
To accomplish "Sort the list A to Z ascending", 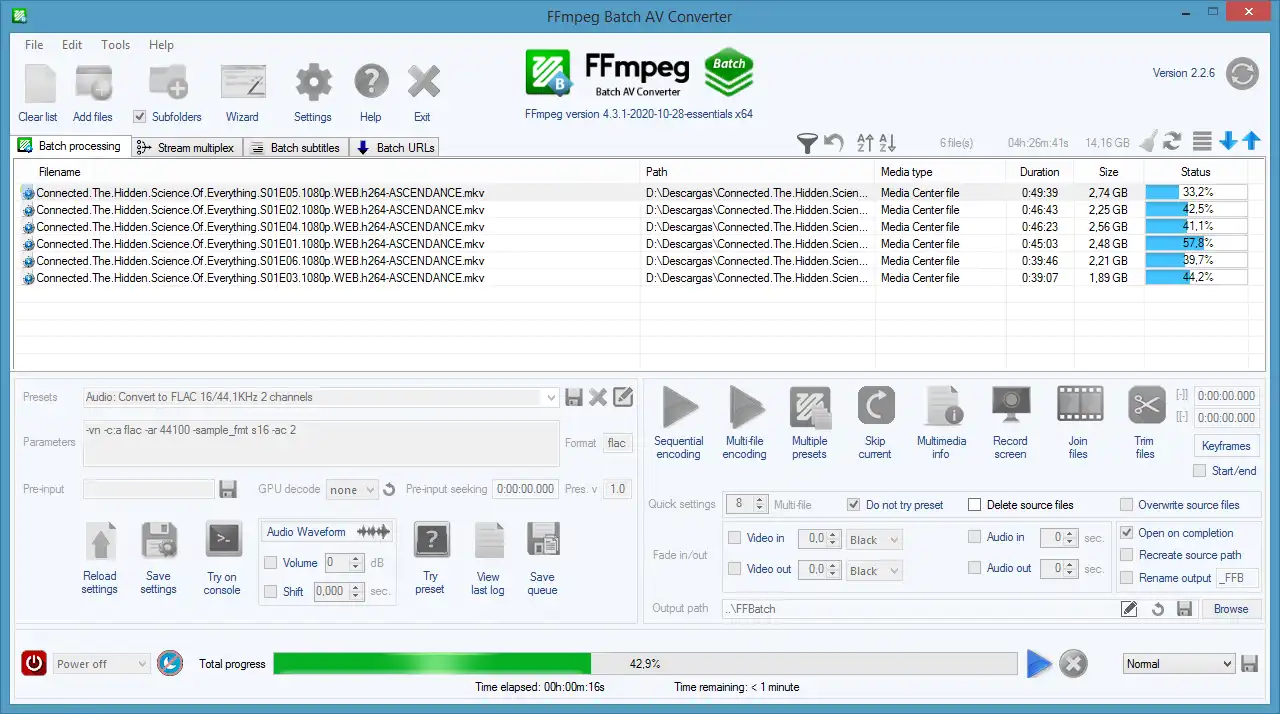I will tap(866, 143).
